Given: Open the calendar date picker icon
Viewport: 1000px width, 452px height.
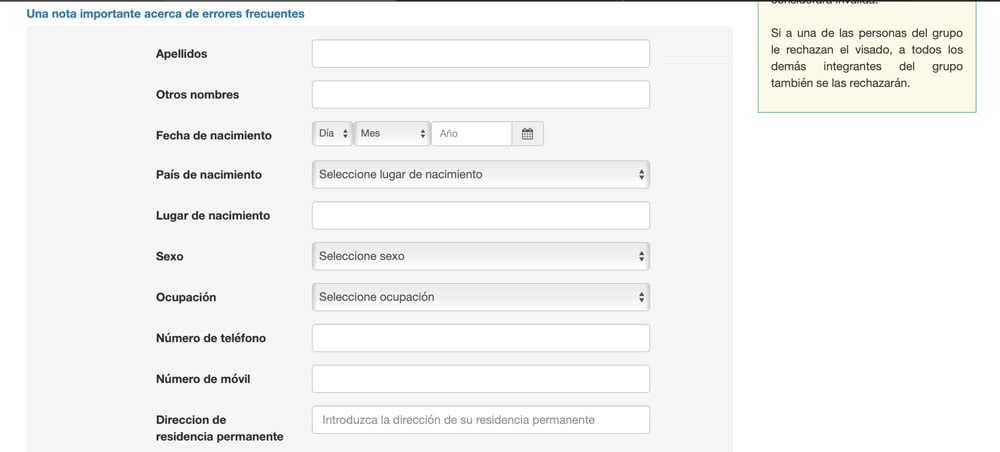Looking at the screenshot, I should point(527,134).
